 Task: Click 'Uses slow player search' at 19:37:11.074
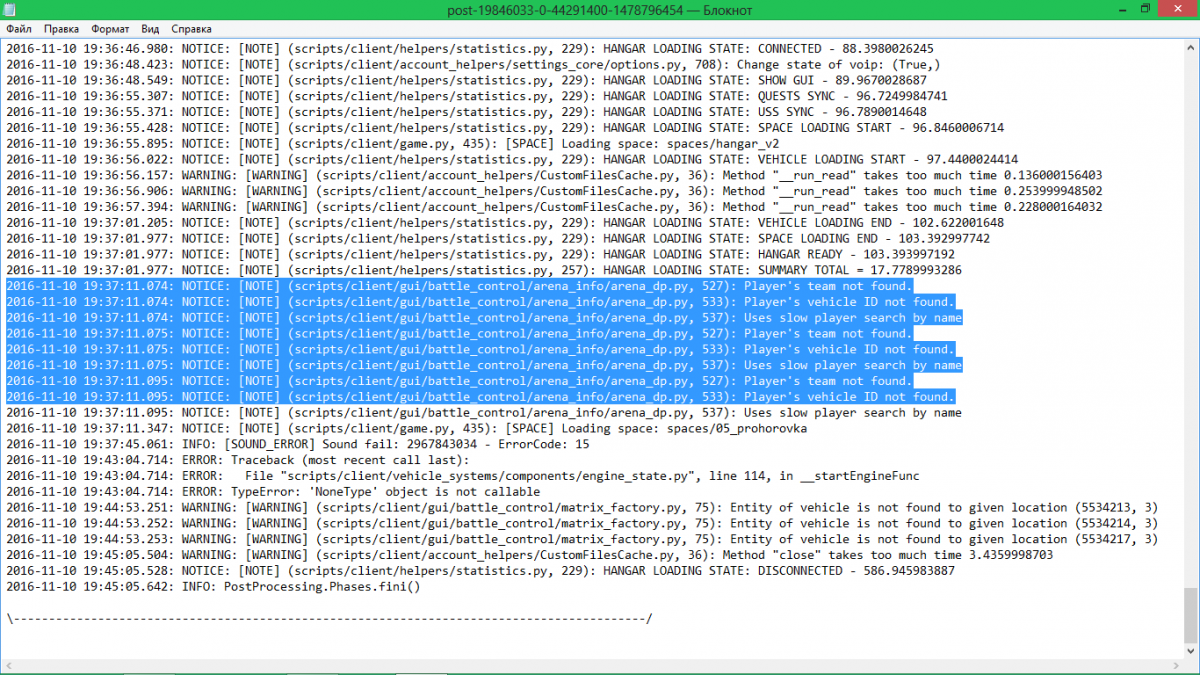(826, 317)
